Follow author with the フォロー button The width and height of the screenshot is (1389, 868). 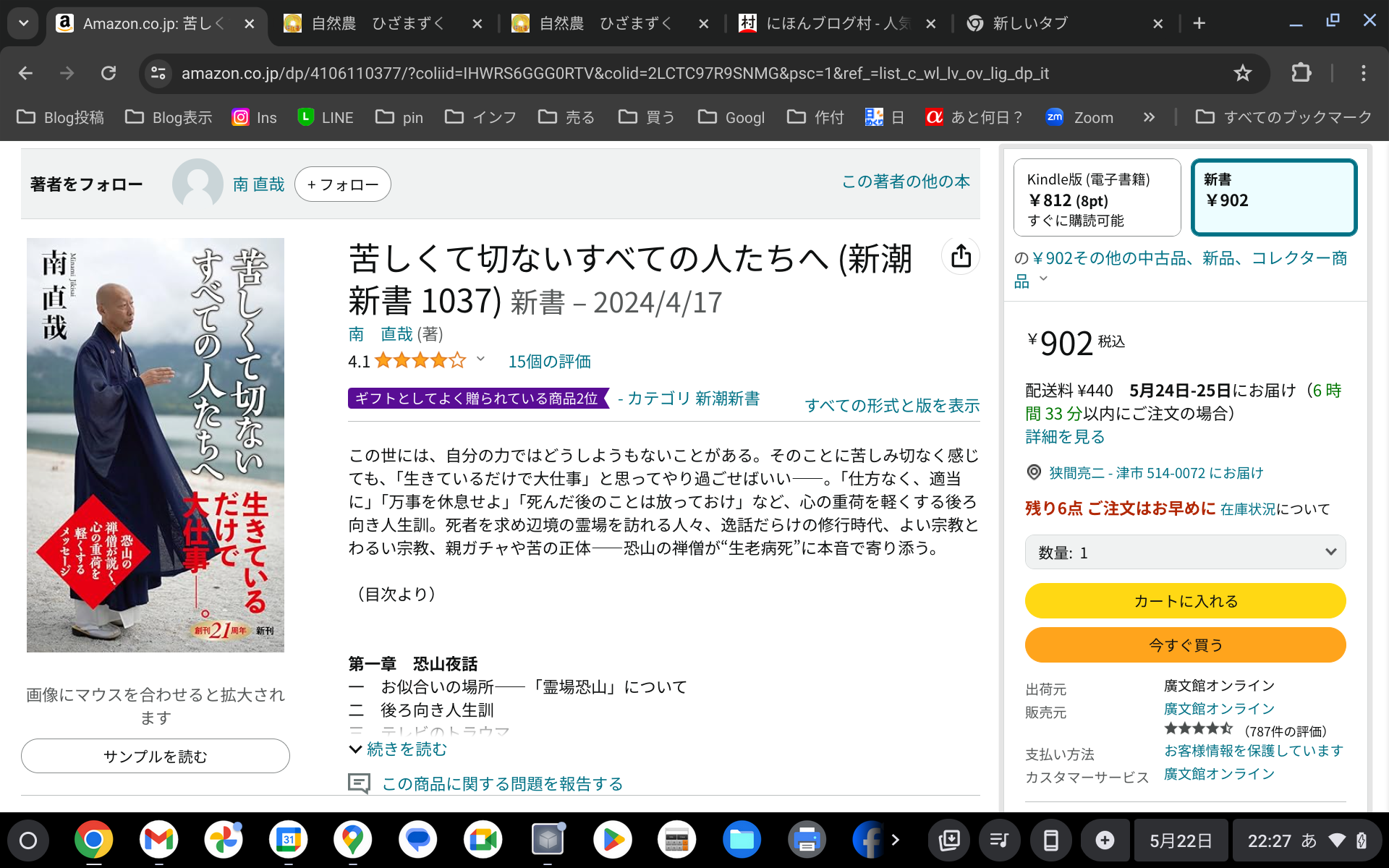pos(342,184)
